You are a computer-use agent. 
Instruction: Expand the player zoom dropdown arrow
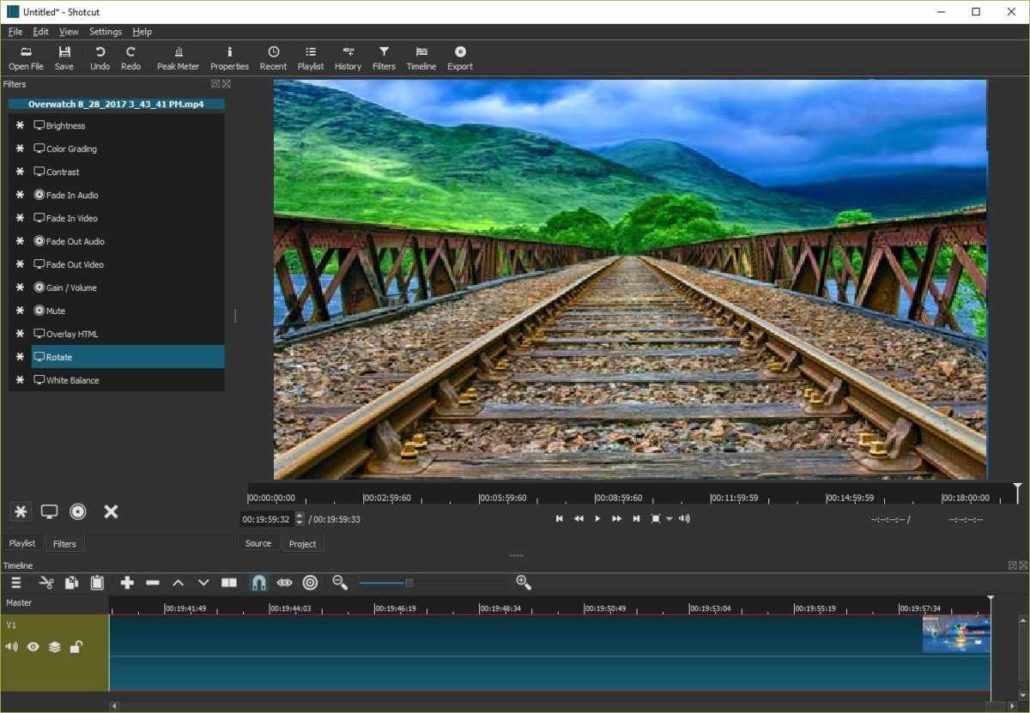[669, 519]
